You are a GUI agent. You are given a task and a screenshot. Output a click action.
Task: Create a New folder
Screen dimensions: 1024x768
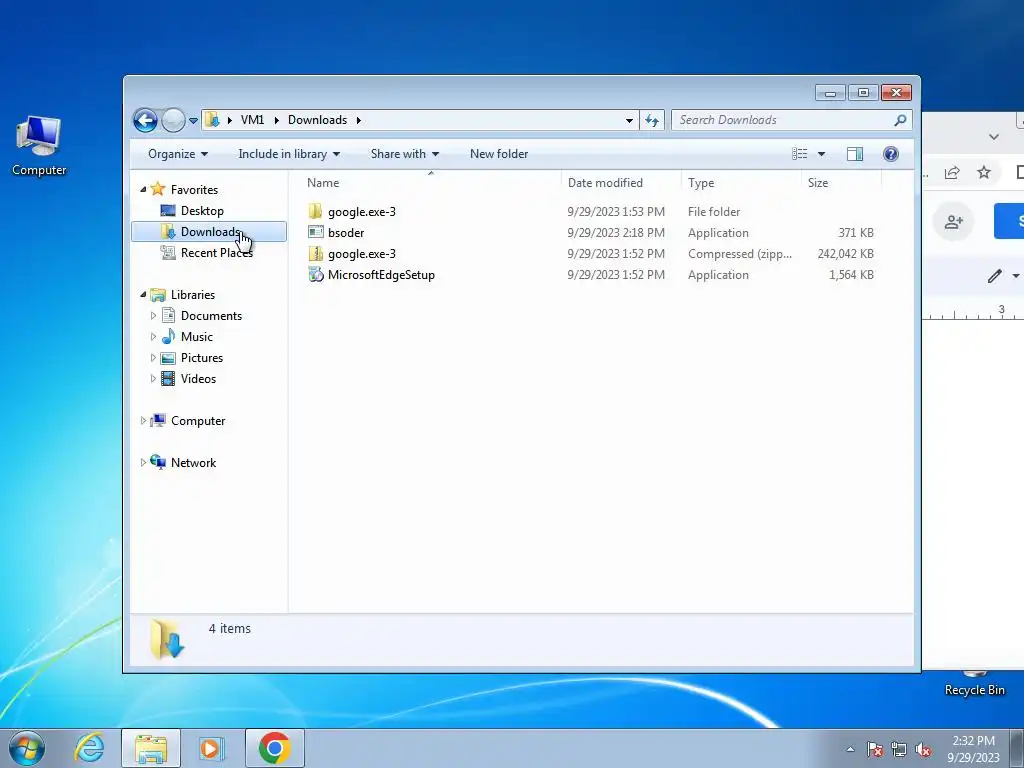pyautogui.click(x=499, y=154)
